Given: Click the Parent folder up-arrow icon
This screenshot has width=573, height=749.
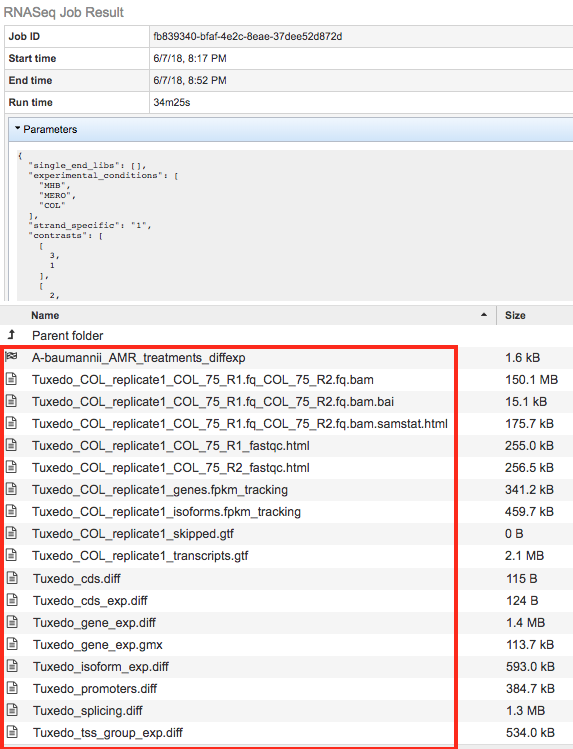Looking at the screenshot, I should click(x=12, y=335).
